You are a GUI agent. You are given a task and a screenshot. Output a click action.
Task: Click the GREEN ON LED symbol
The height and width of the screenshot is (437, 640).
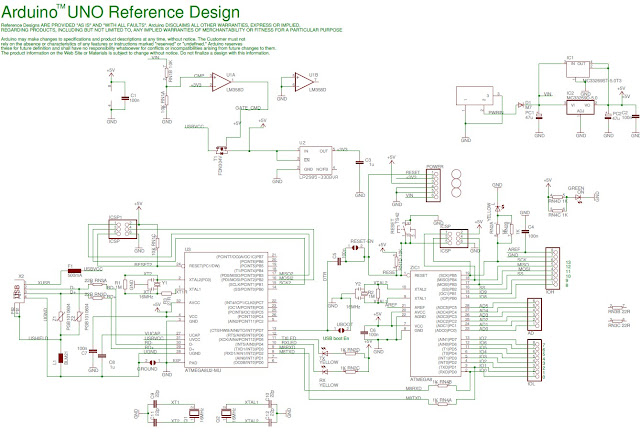(578, 197)
